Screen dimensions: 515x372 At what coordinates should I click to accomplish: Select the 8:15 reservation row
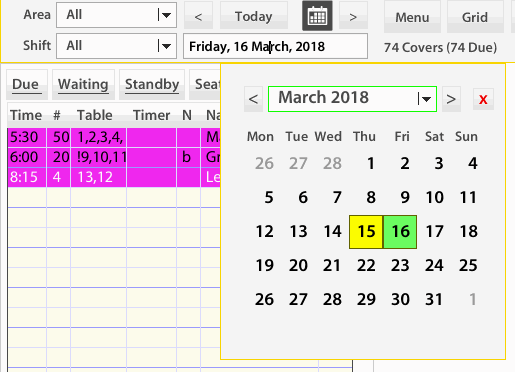[x=114, y=177]
